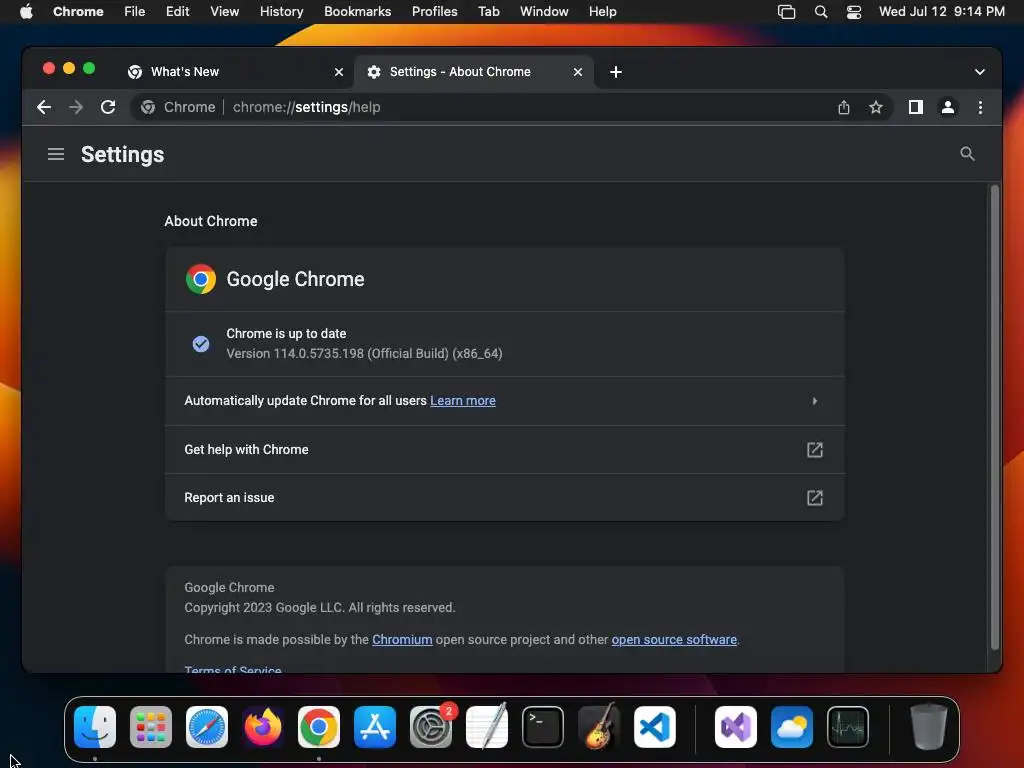
Task: Click the Report an issue row
Action: pos(505,498)
